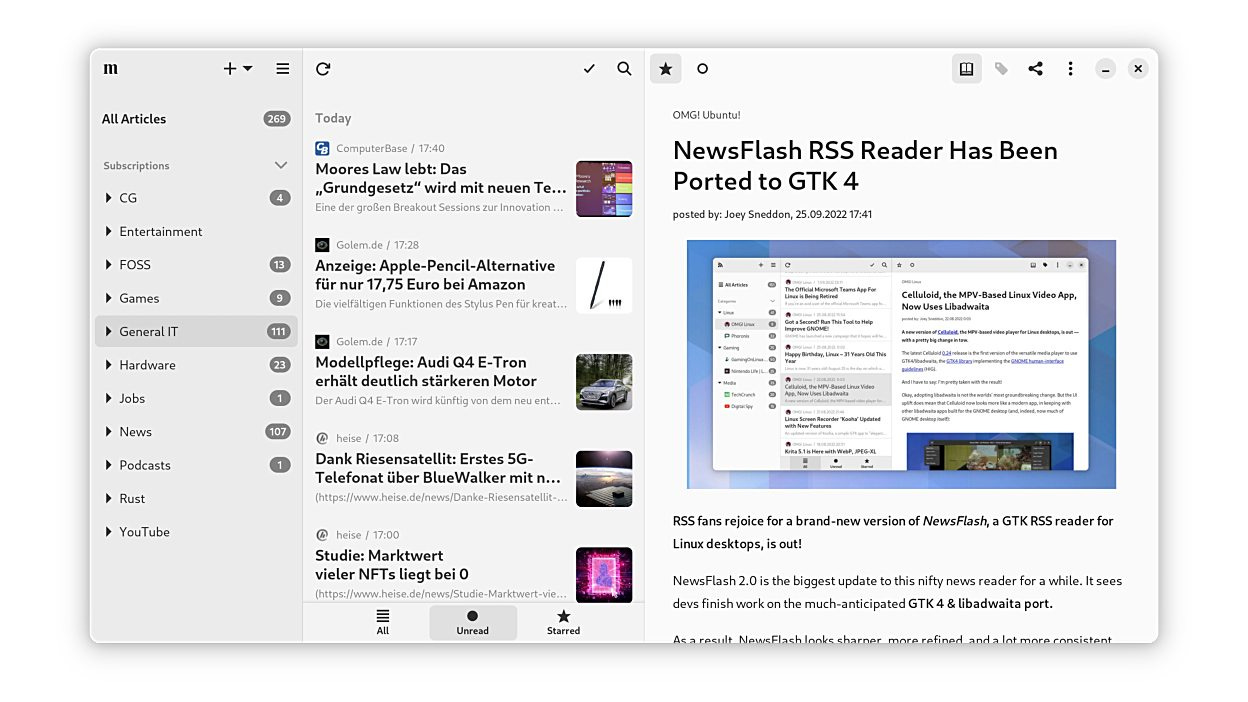Click article title NewsFlash RSS Reader

[865, 166]
